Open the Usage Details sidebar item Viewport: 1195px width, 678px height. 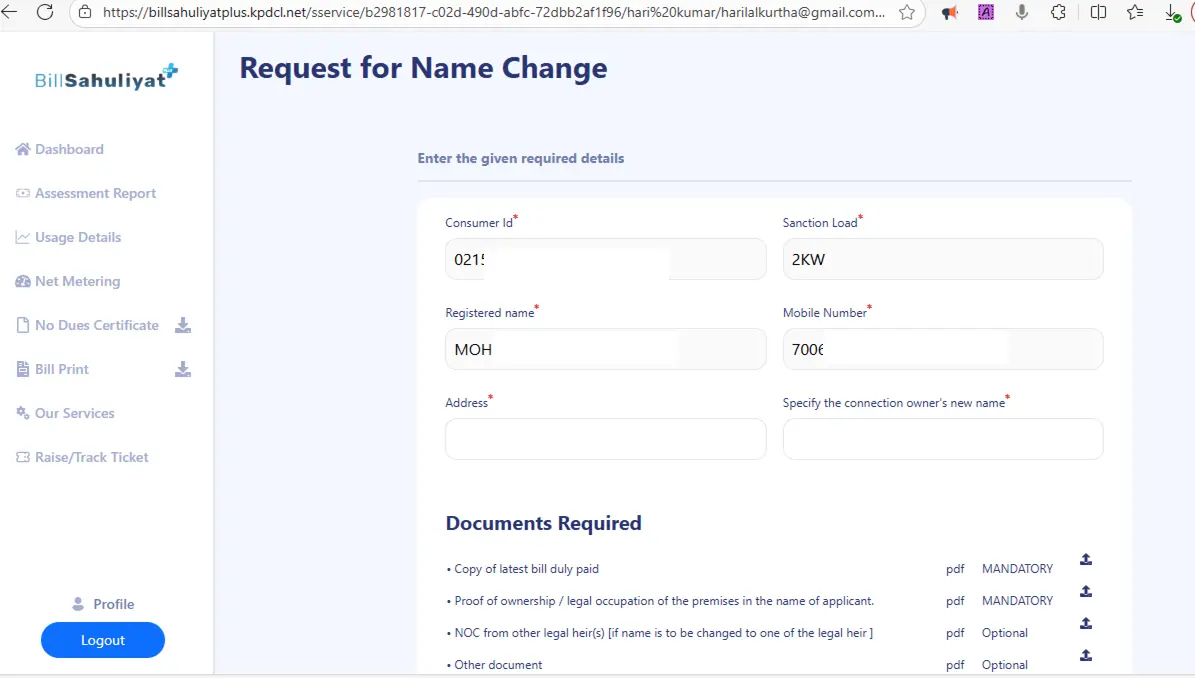[x=78, y=237]
